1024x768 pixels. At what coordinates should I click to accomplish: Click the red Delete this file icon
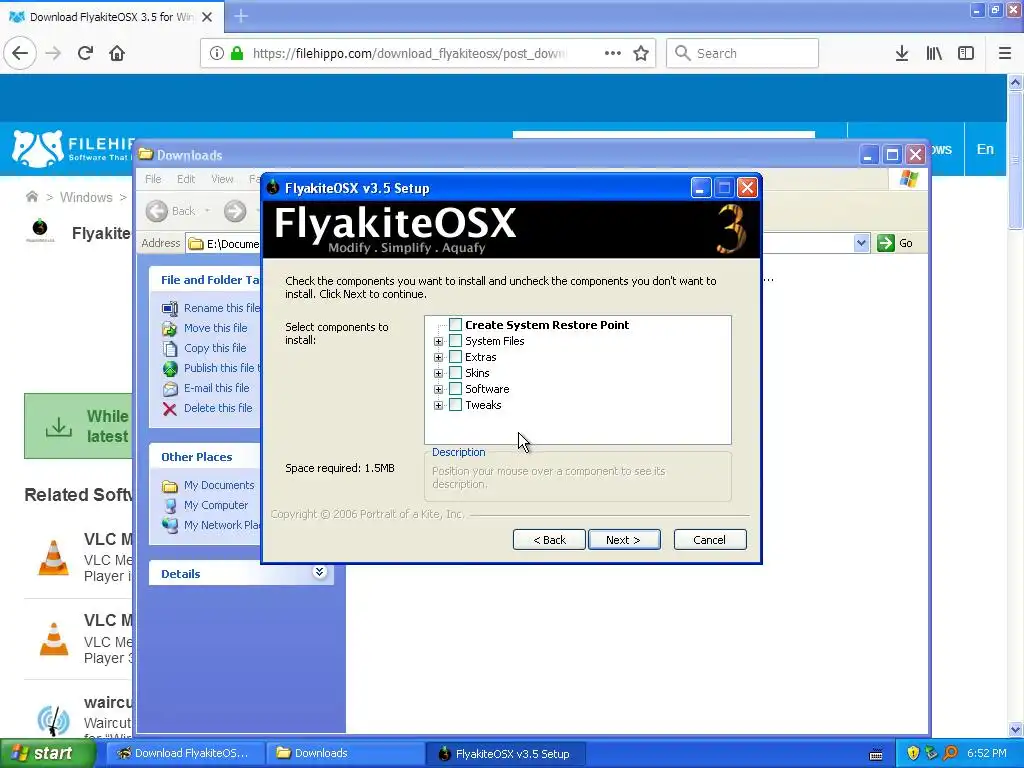click(x=170, y=409)
